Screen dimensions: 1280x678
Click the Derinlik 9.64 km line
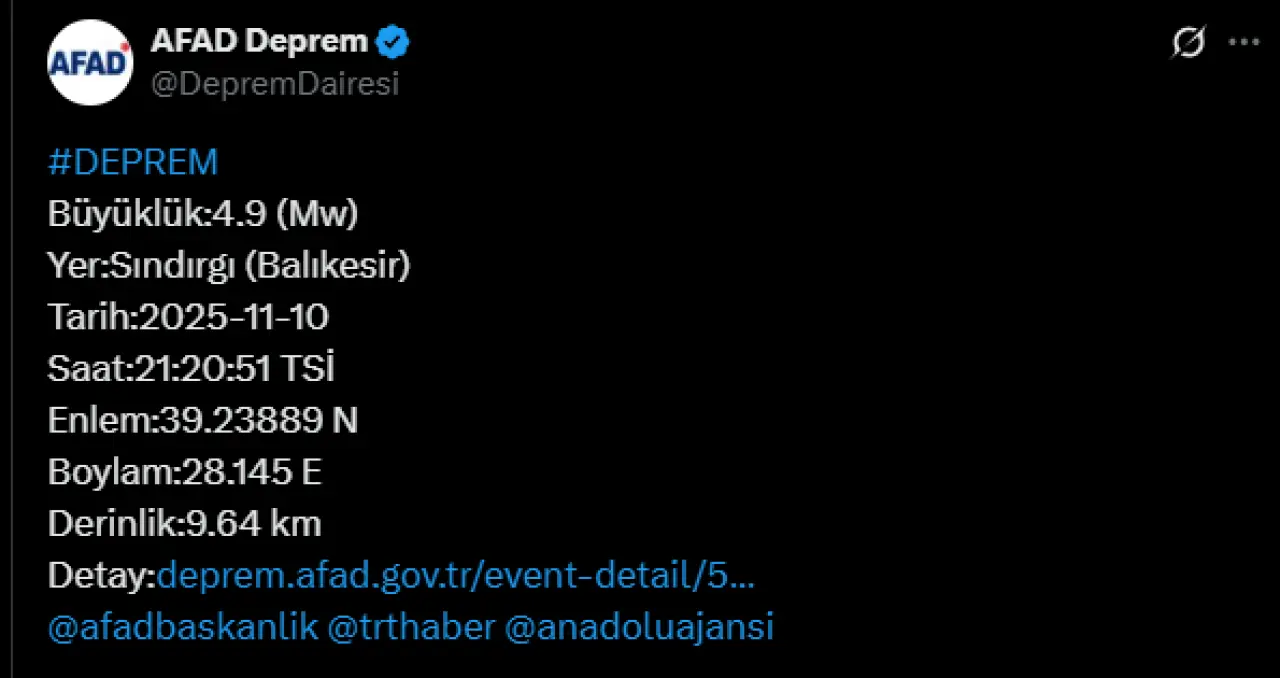(x=184, y=524)
